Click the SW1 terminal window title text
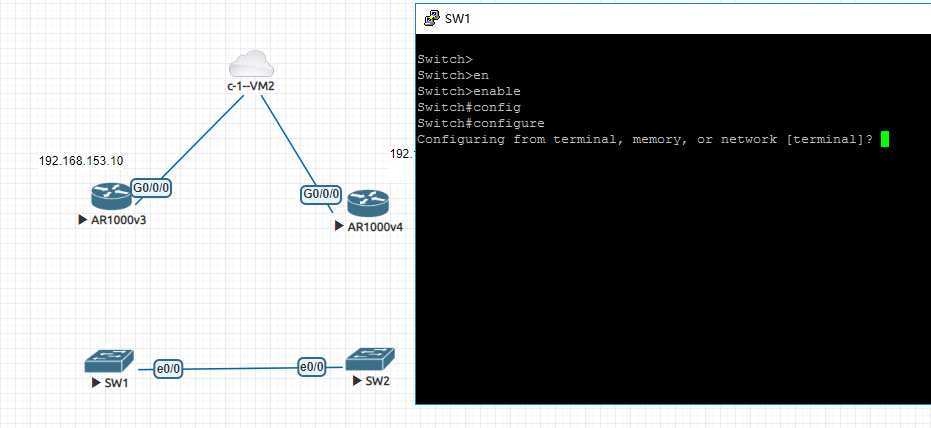This screenshot has width=931, height=428. pyautogui.click(x=458, y=18)
